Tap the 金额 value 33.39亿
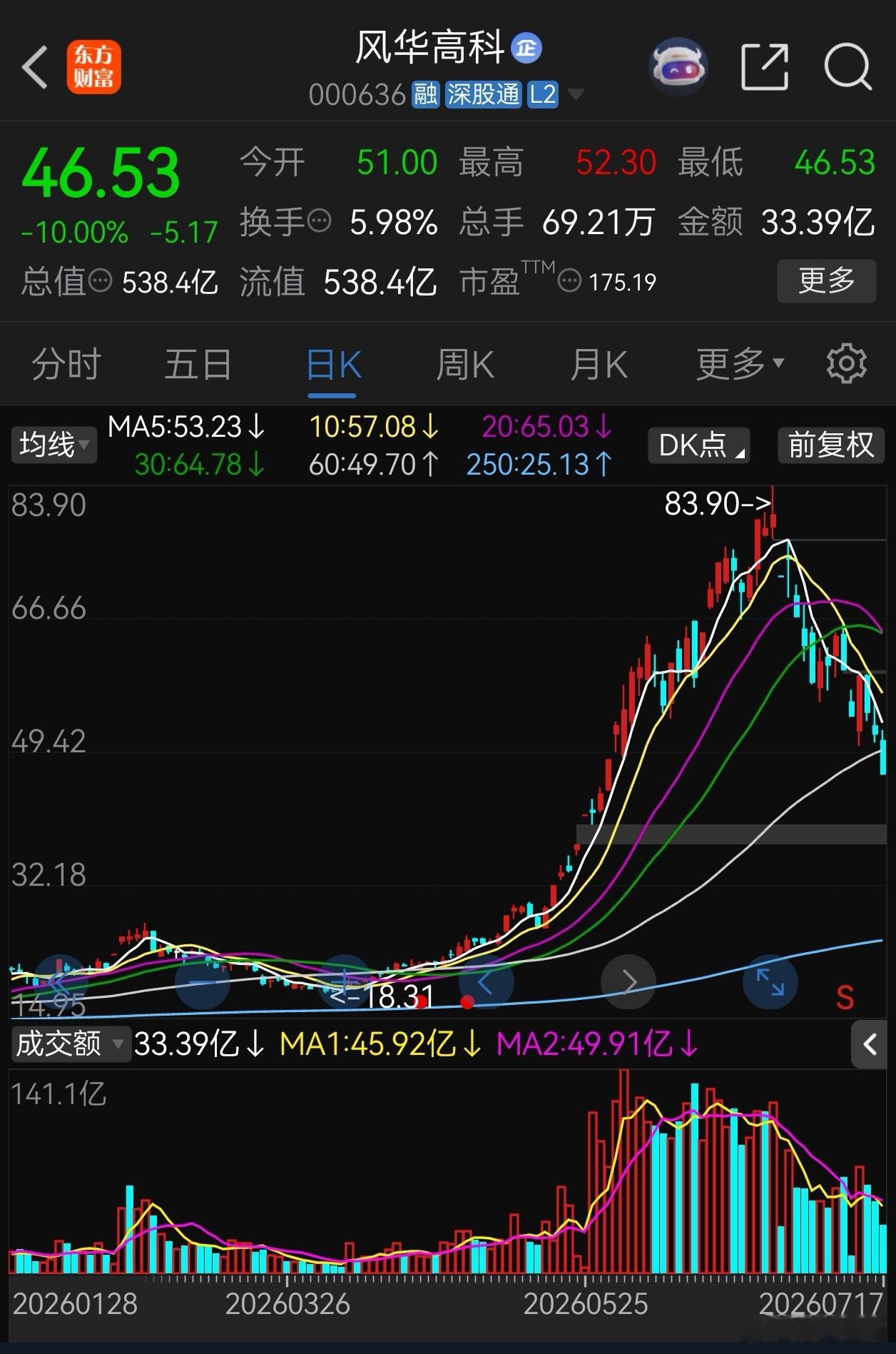The height and width of the screenshot is (1354, 896). (x=818, y=222)
